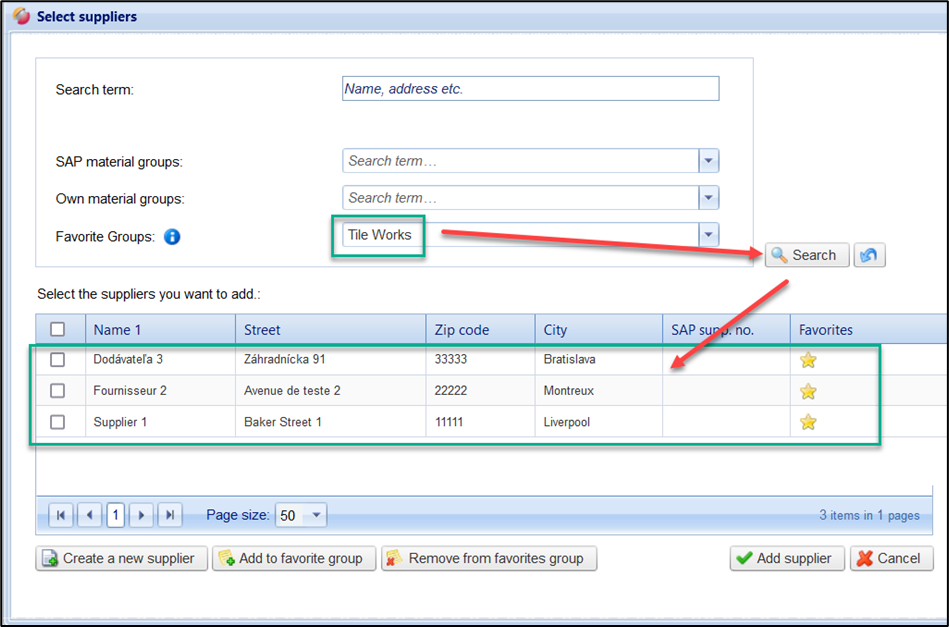This screenshot has width=949, height=627.
Task: Open the Own material groups dropdown
Action: 708,198
